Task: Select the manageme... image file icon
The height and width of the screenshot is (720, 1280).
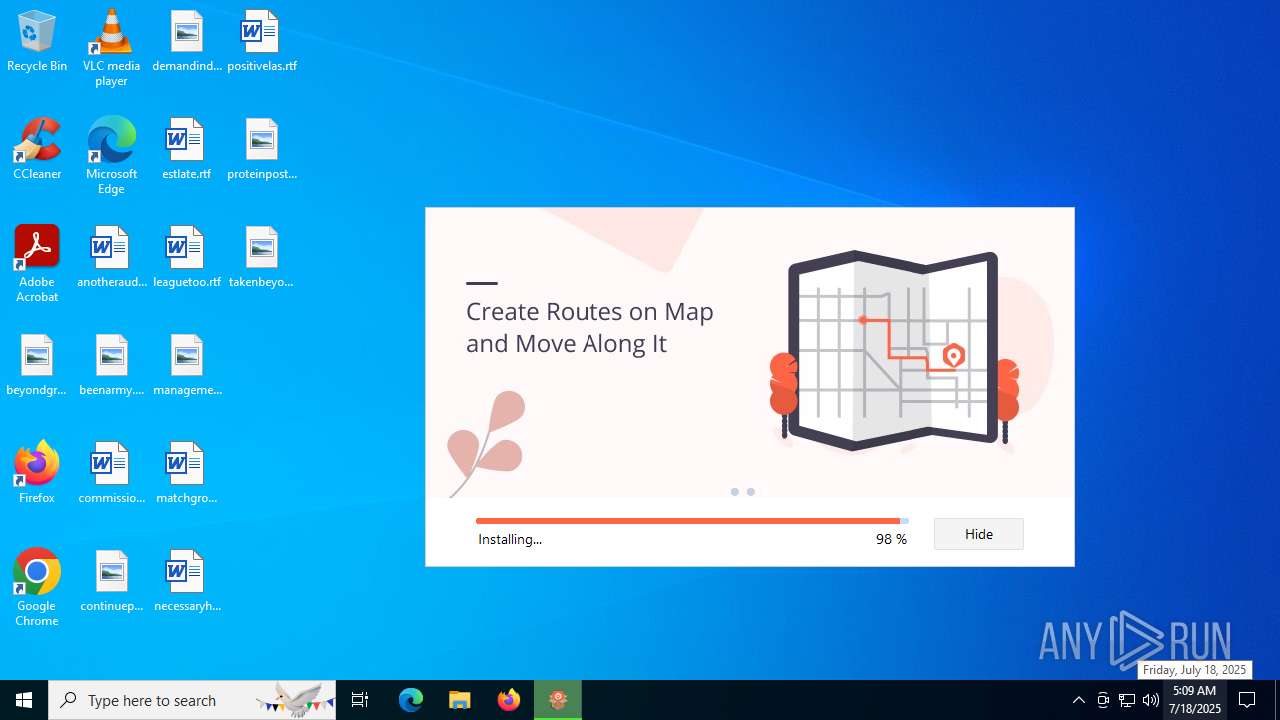Action: [x=187, y=366]
